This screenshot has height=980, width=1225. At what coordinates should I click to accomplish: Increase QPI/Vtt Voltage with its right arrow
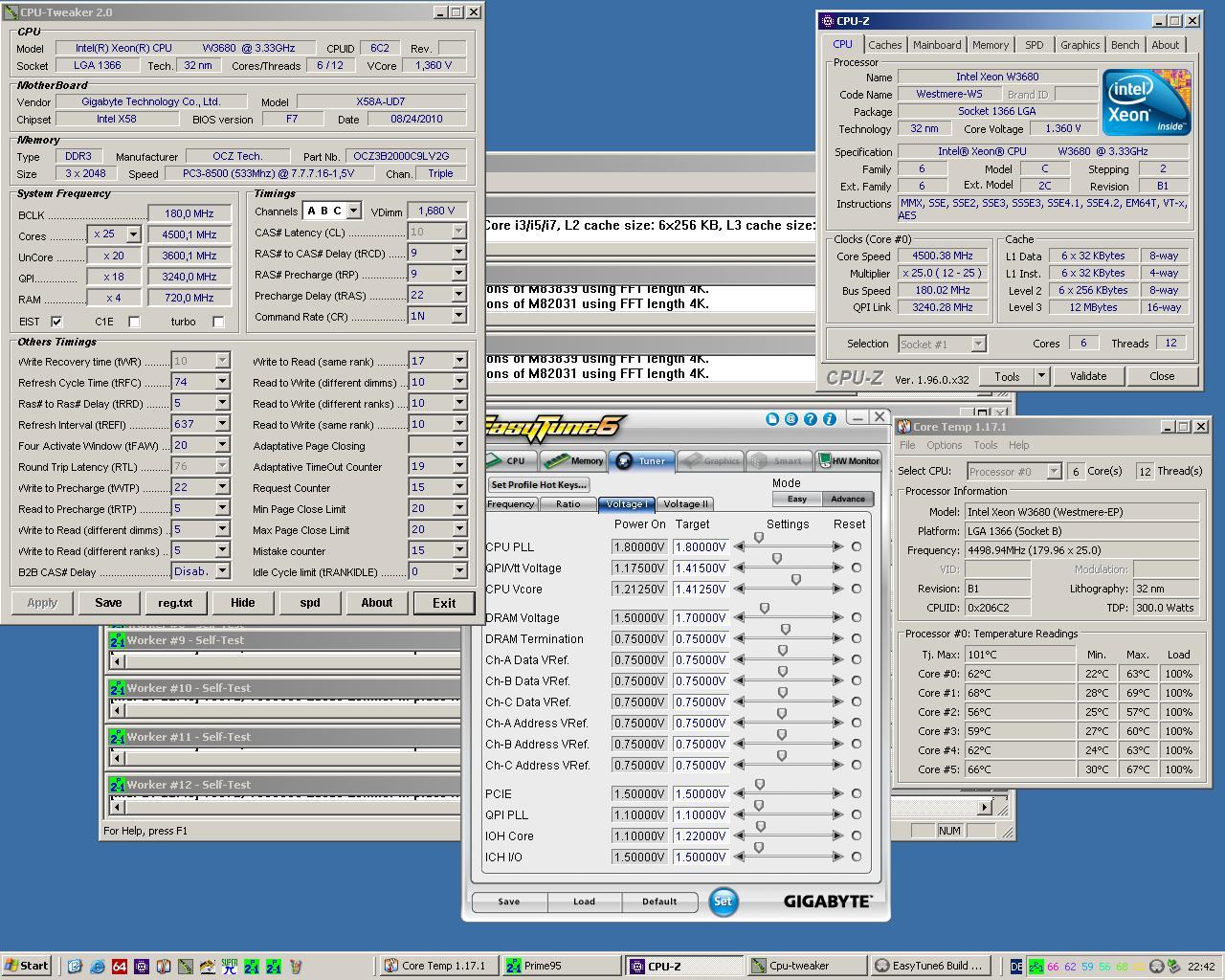click(838, 568)
